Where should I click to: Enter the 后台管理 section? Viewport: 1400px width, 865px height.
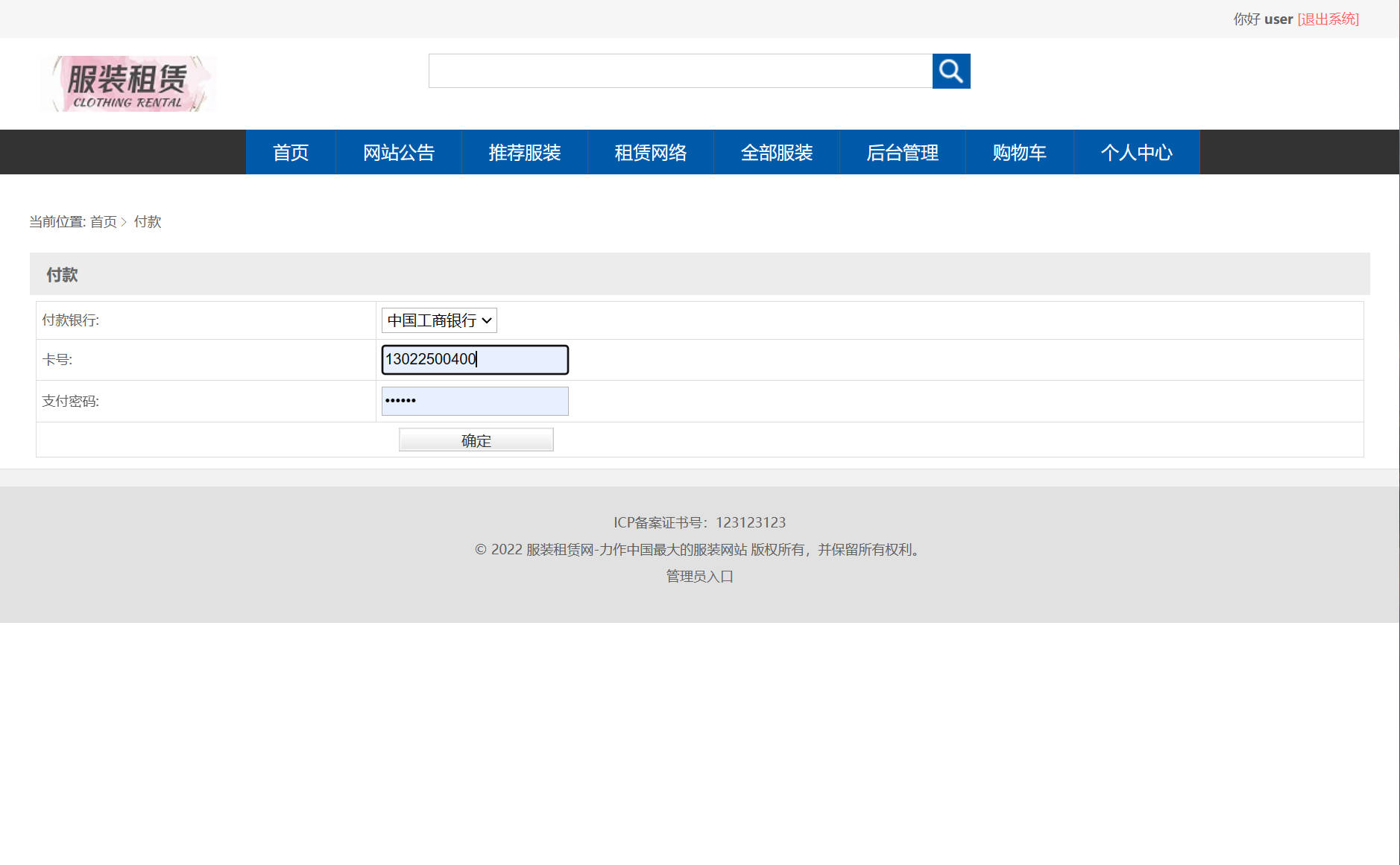pos(903,152)
